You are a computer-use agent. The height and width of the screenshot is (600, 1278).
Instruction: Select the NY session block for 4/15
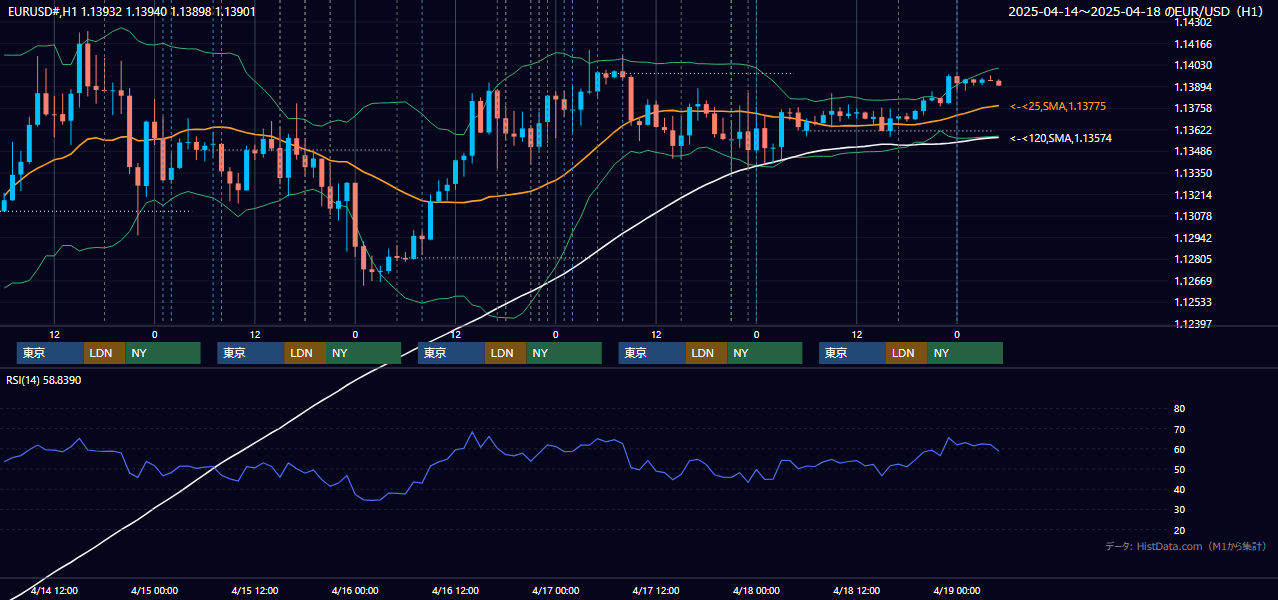pos(364,353)
